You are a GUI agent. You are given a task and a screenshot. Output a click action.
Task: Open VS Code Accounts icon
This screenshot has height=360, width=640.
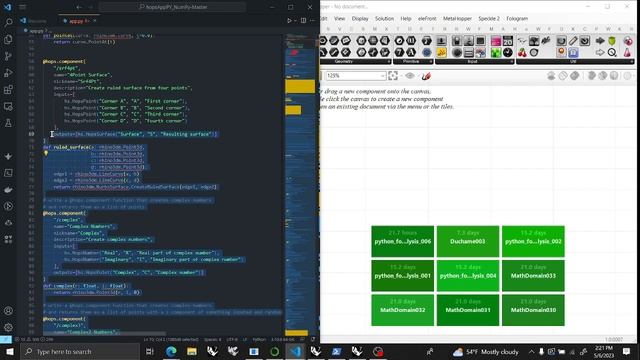tap(8, 311)
